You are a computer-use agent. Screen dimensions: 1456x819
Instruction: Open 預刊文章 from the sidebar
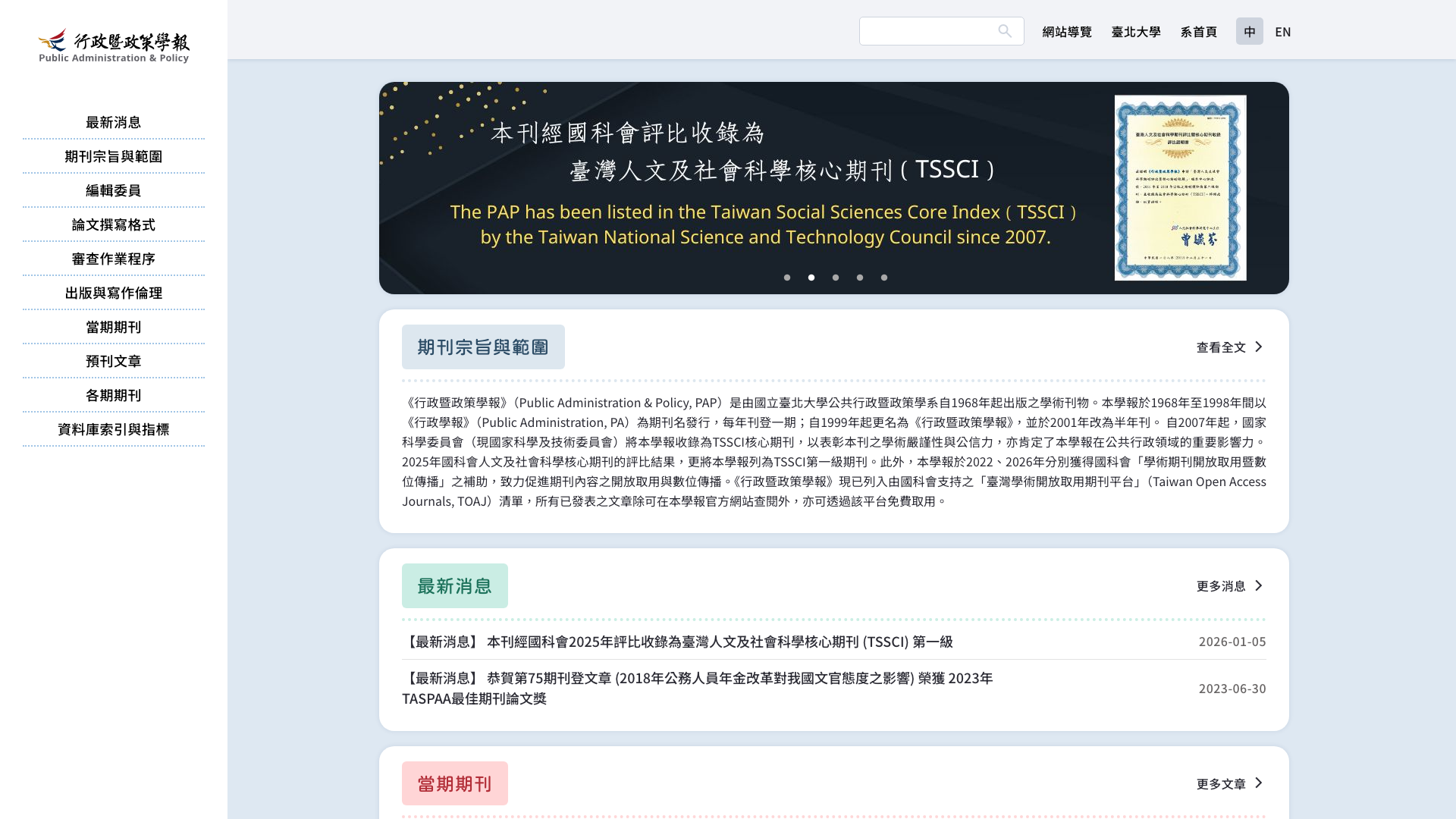[x=113, y=361]
